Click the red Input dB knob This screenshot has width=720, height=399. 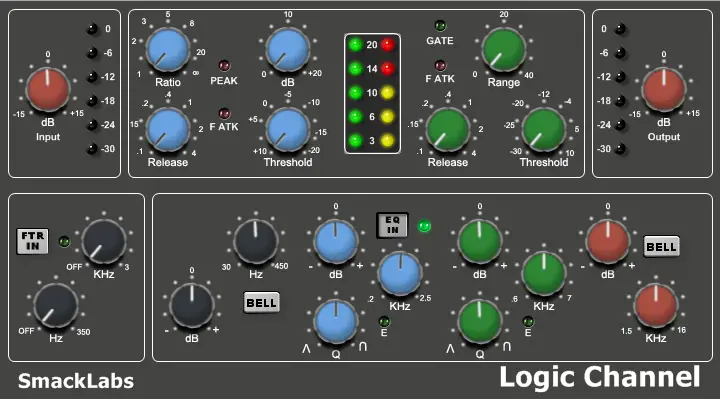(x=48, y=90)
